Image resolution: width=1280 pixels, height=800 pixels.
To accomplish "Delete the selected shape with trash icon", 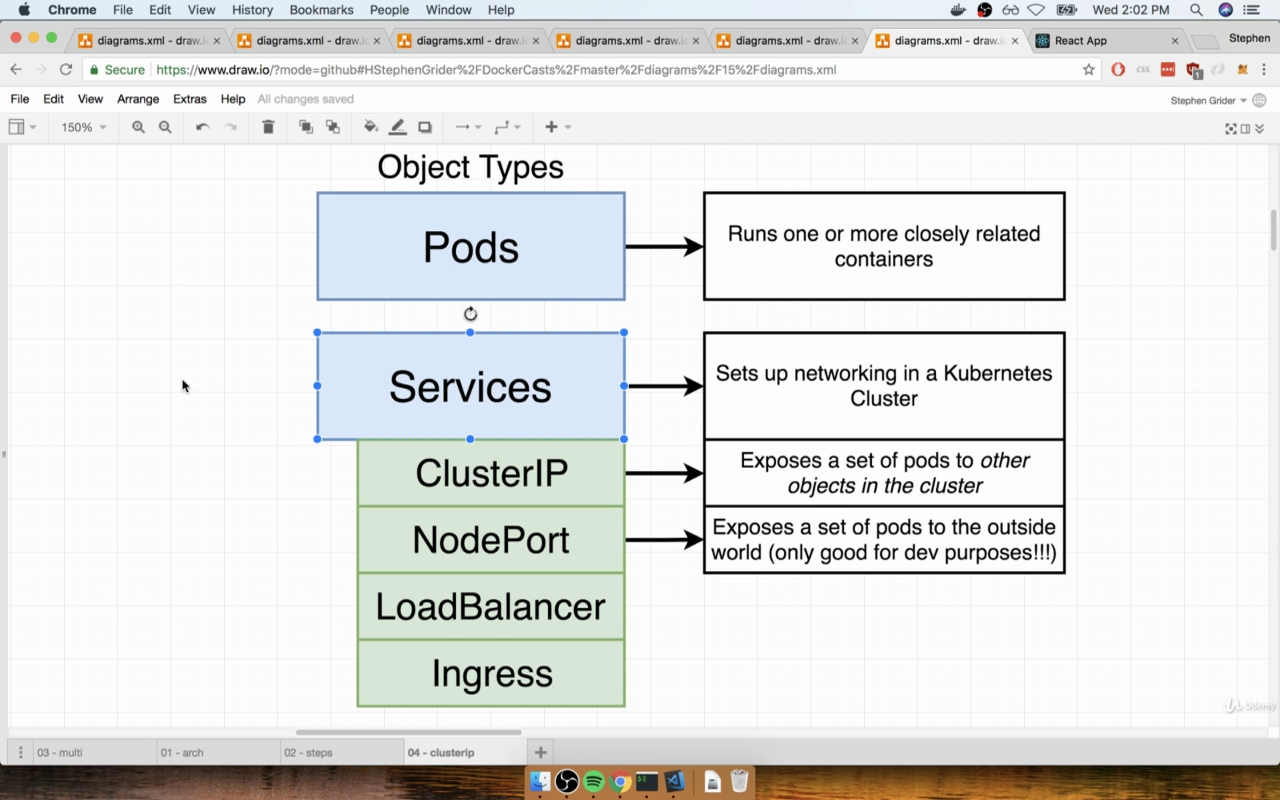I will tap(268, 127).
